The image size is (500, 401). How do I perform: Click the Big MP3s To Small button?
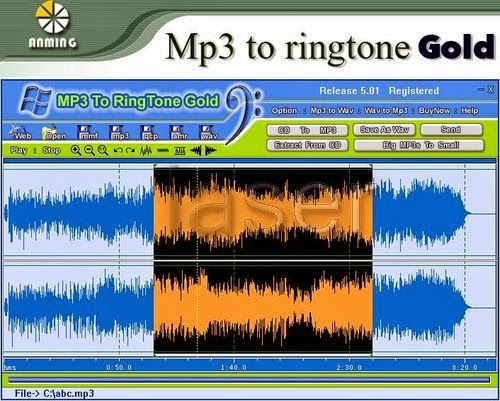(x=419, y=145)
